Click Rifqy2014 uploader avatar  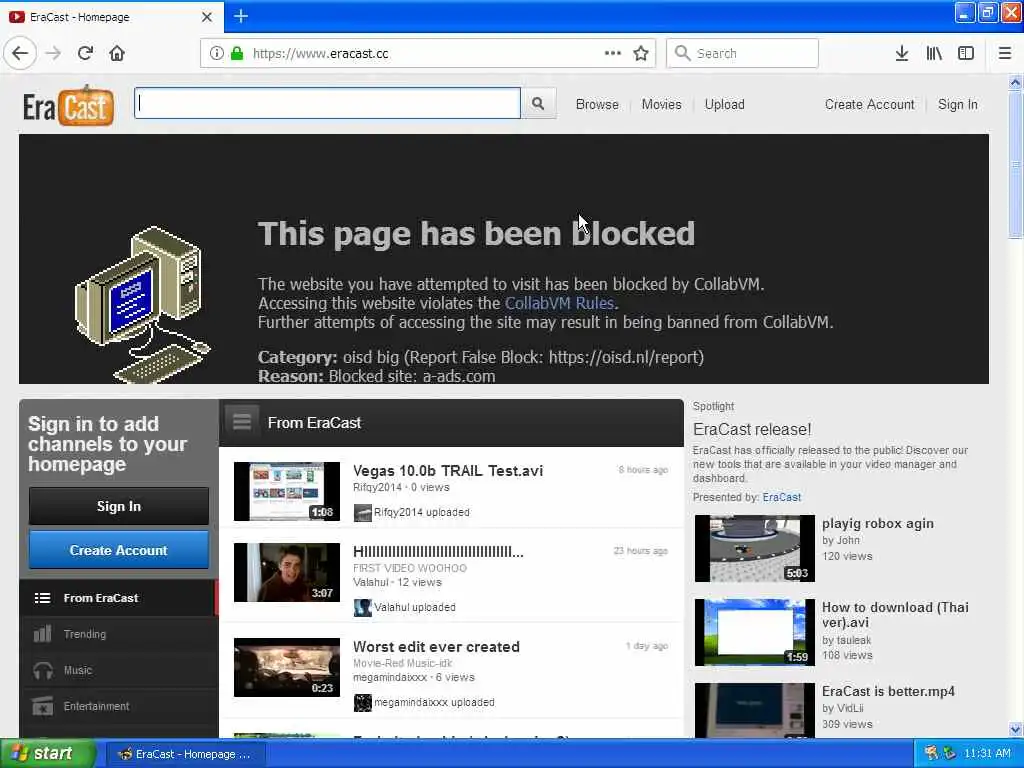tap(362, 513)
